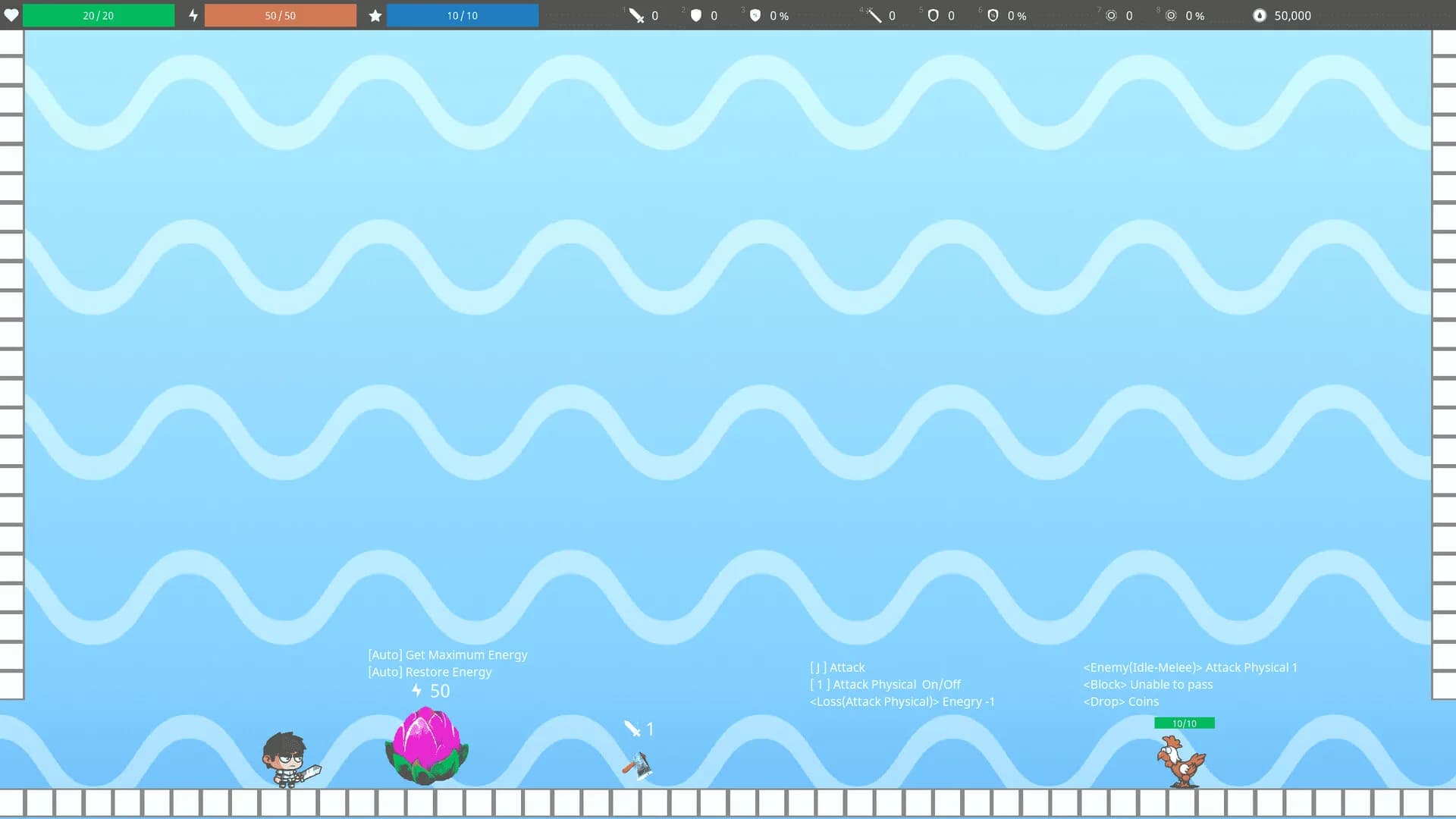This screenshot has width=1456, height=819.
Task: Click the chicken's 10/10 health bar
Action: point(1185,723)
